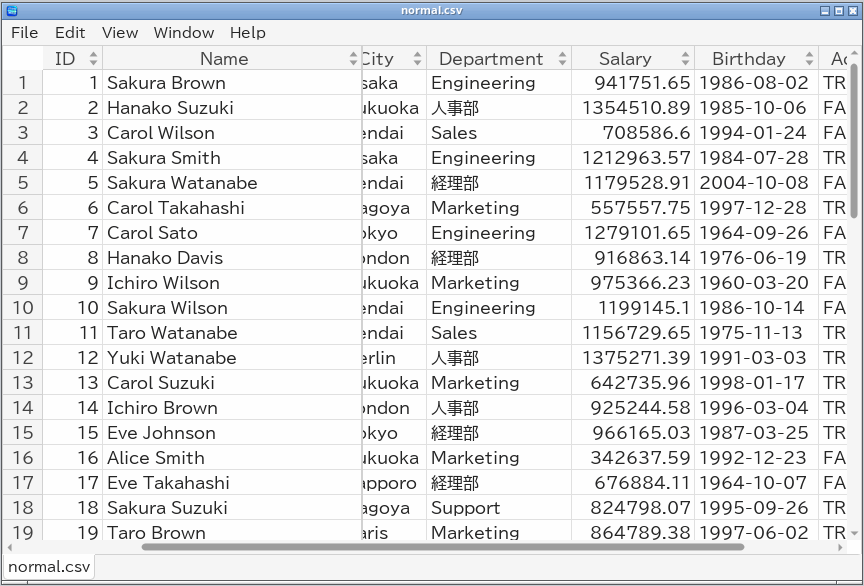Click the Support department cell
This screenshot has height=586, width=864.
tap(499, 508)
